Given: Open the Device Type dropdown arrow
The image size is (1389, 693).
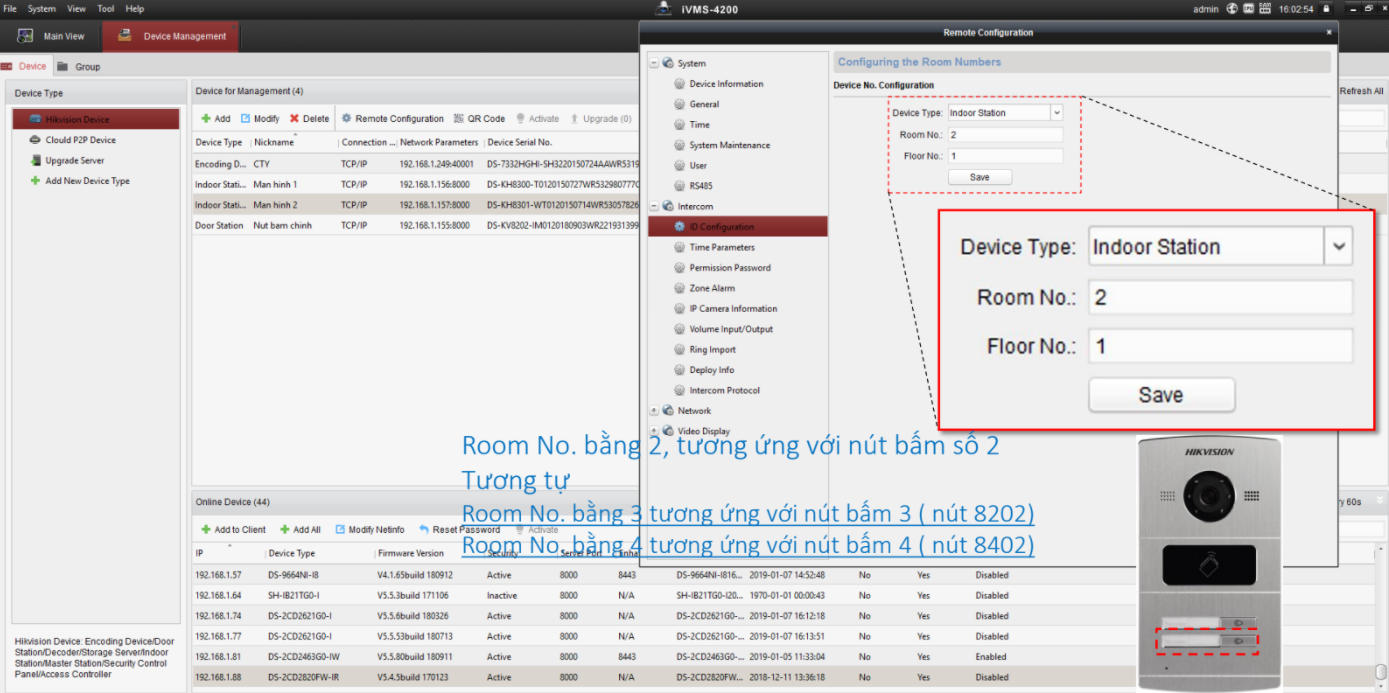Looking at the screenshot, I should [1057, 113].
